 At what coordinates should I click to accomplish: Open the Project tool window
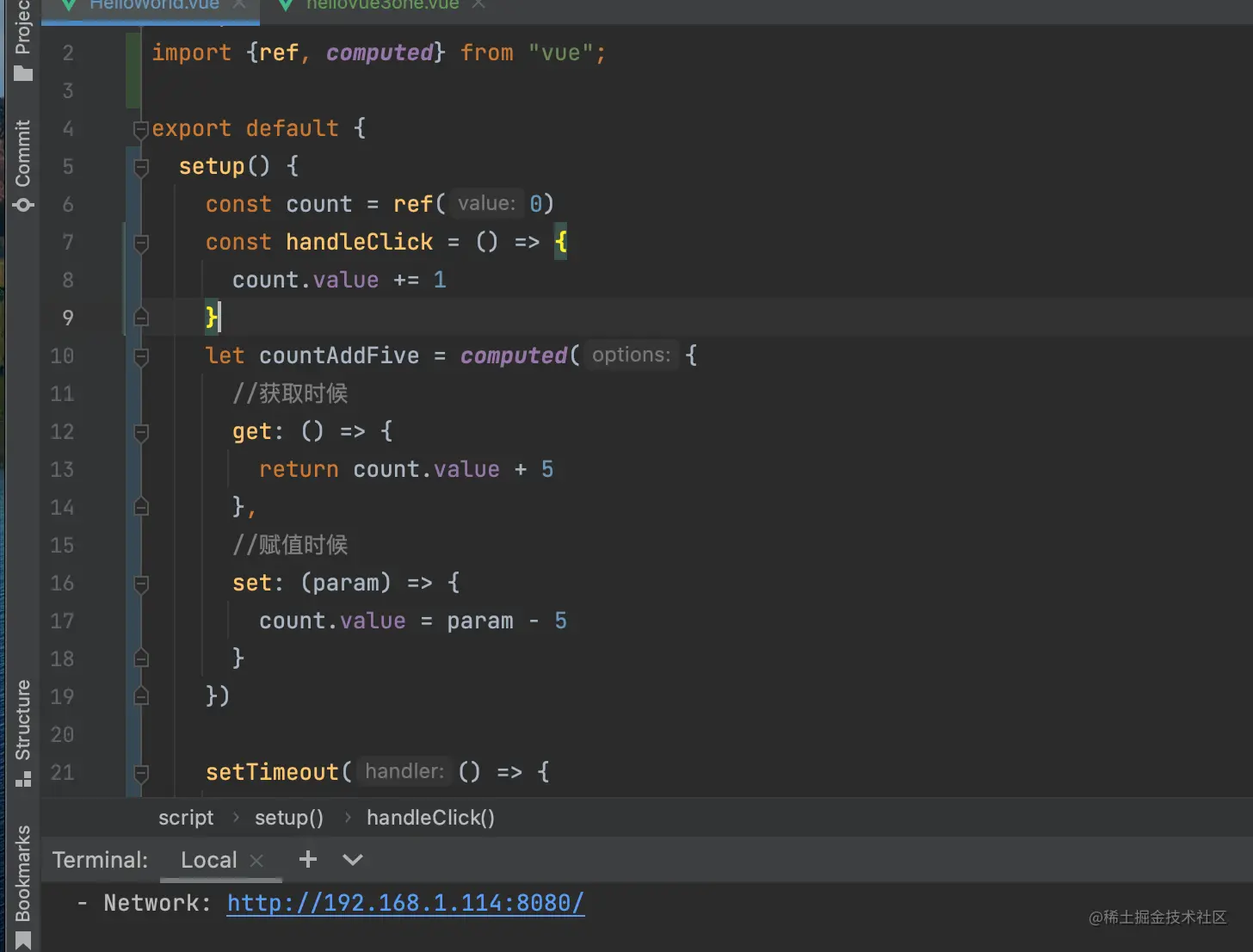(x=23, y=41)
